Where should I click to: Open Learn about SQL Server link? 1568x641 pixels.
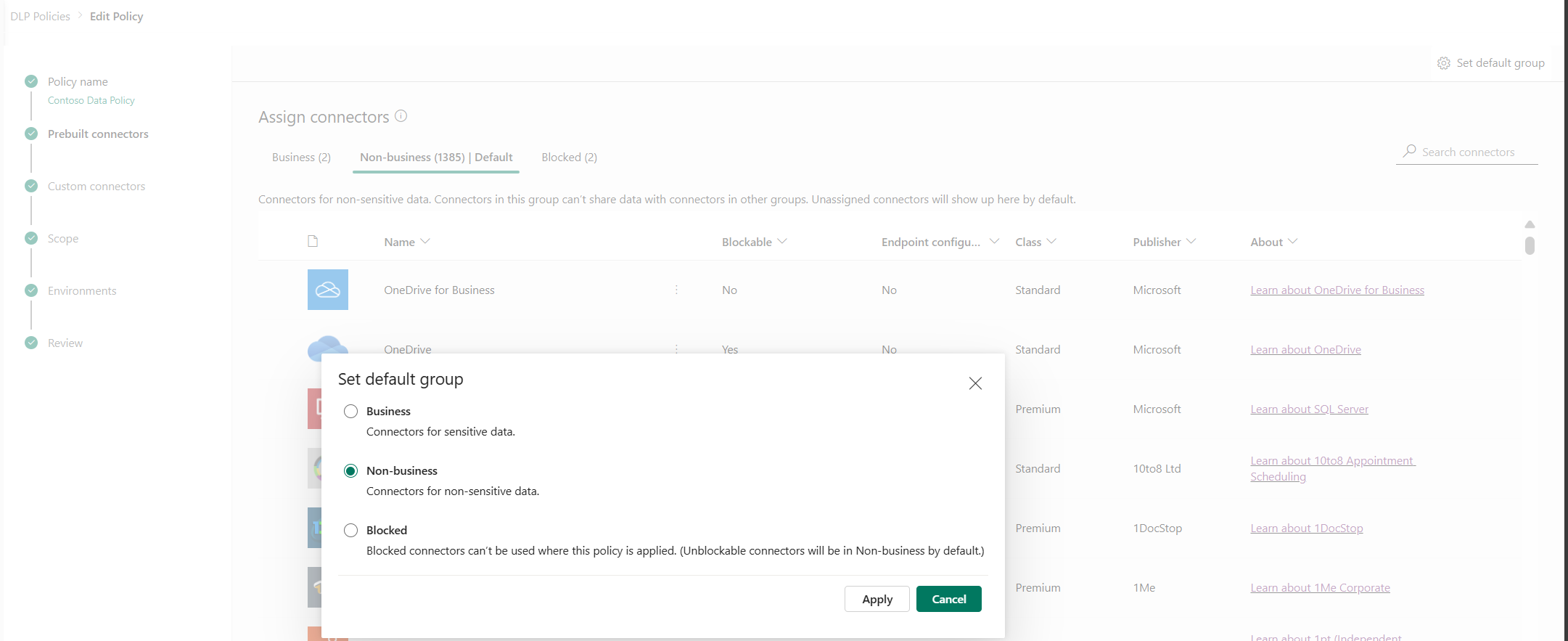click(x=1309, y=409)
